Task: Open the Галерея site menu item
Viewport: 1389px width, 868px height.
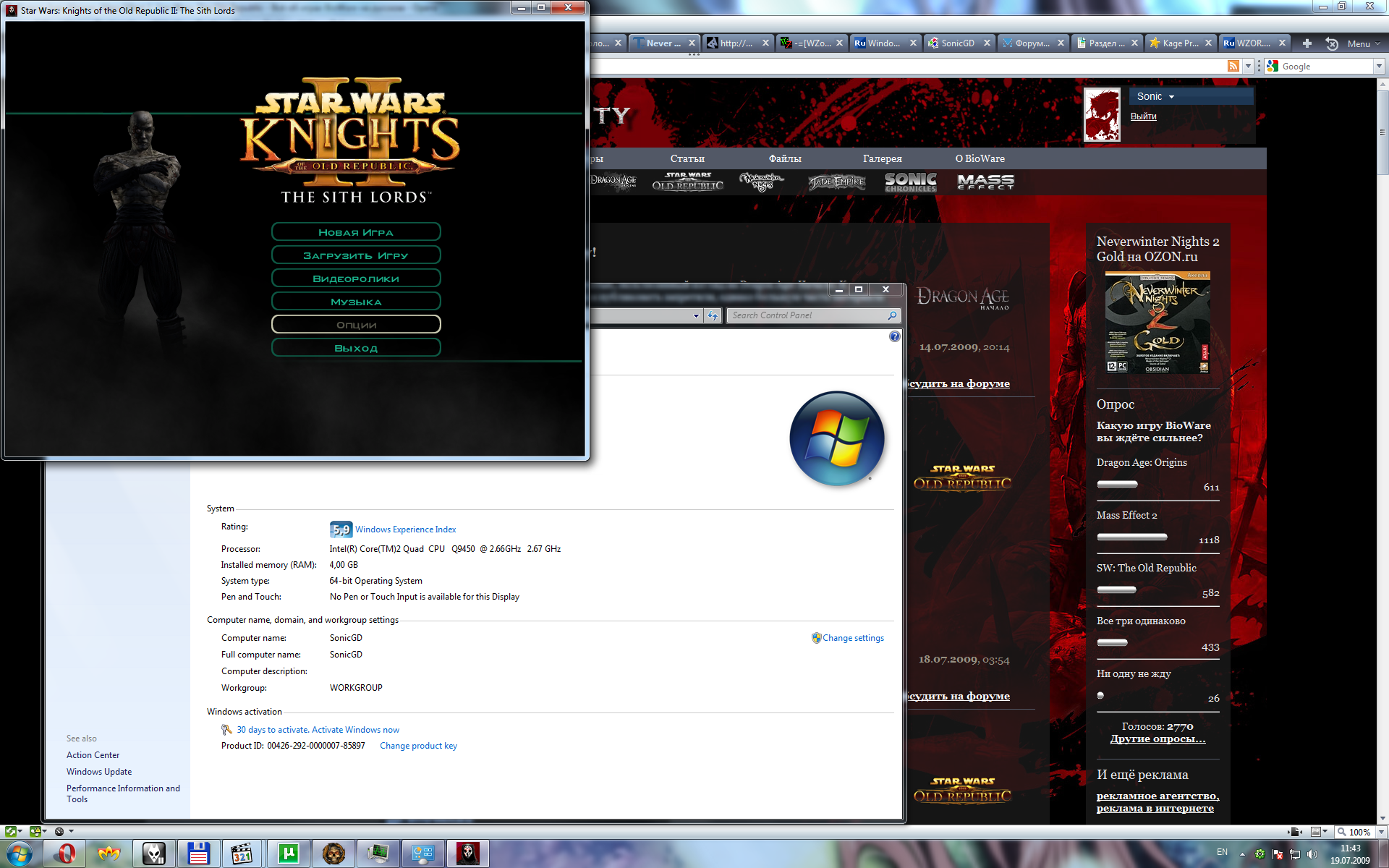Action: pyautogui.click(x=882, y=158)
